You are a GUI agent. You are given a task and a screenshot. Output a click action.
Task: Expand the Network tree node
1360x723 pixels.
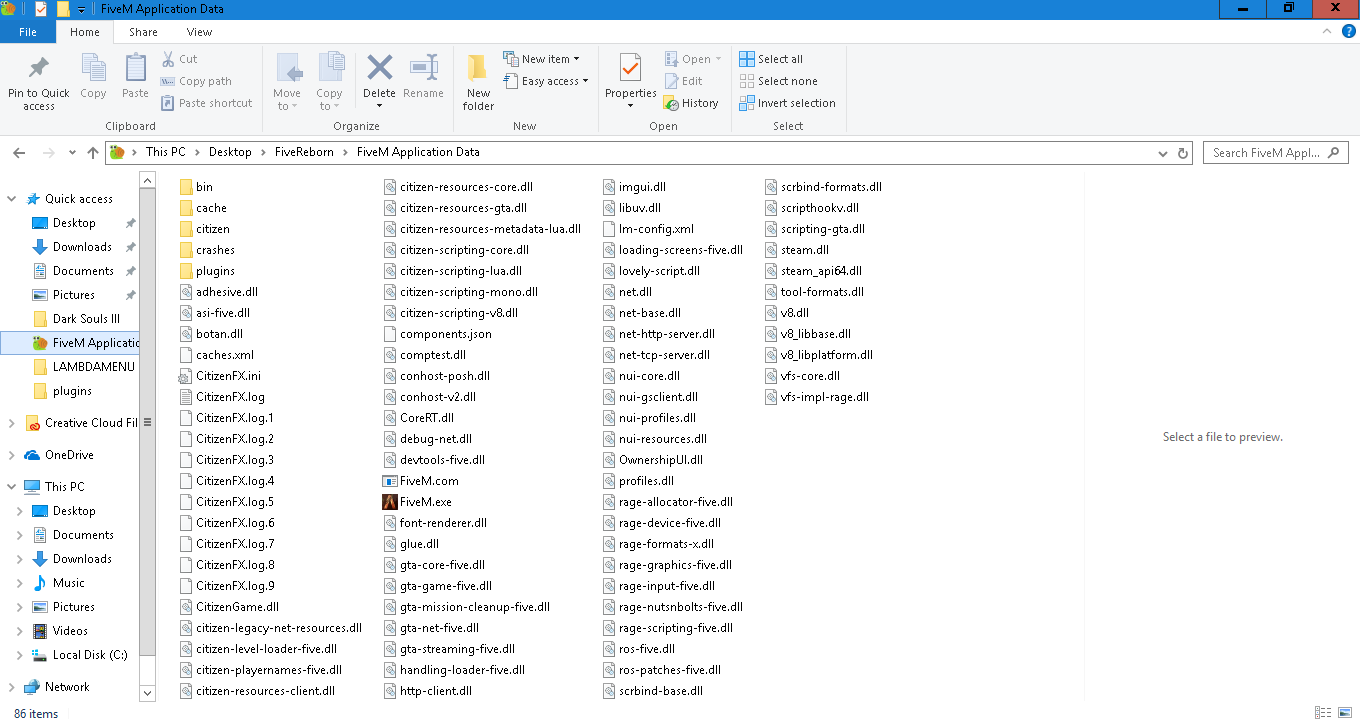coord(12,687)
